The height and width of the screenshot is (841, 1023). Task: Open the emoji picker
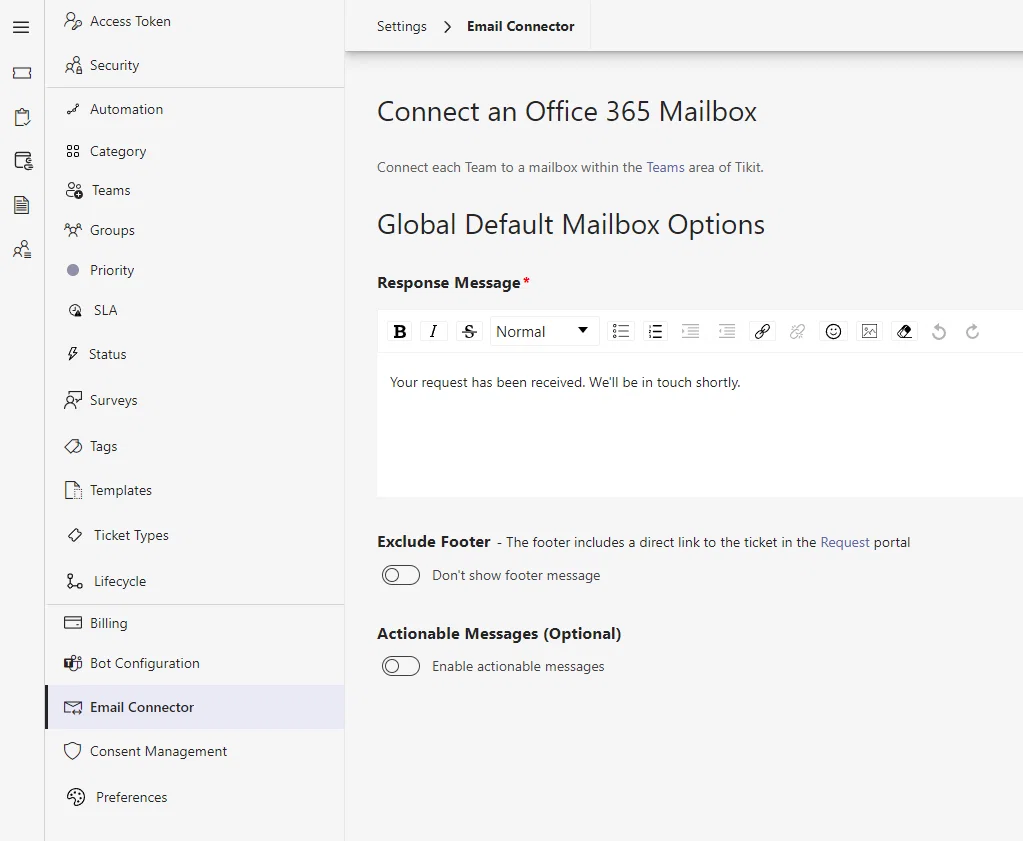tap(833, 331)
